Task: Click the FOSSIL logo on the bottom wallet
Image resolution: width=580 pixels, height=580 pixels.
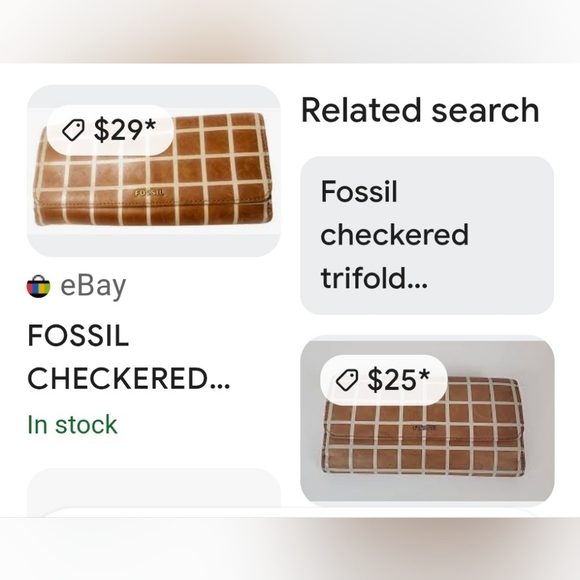Action: click(425, 428)
